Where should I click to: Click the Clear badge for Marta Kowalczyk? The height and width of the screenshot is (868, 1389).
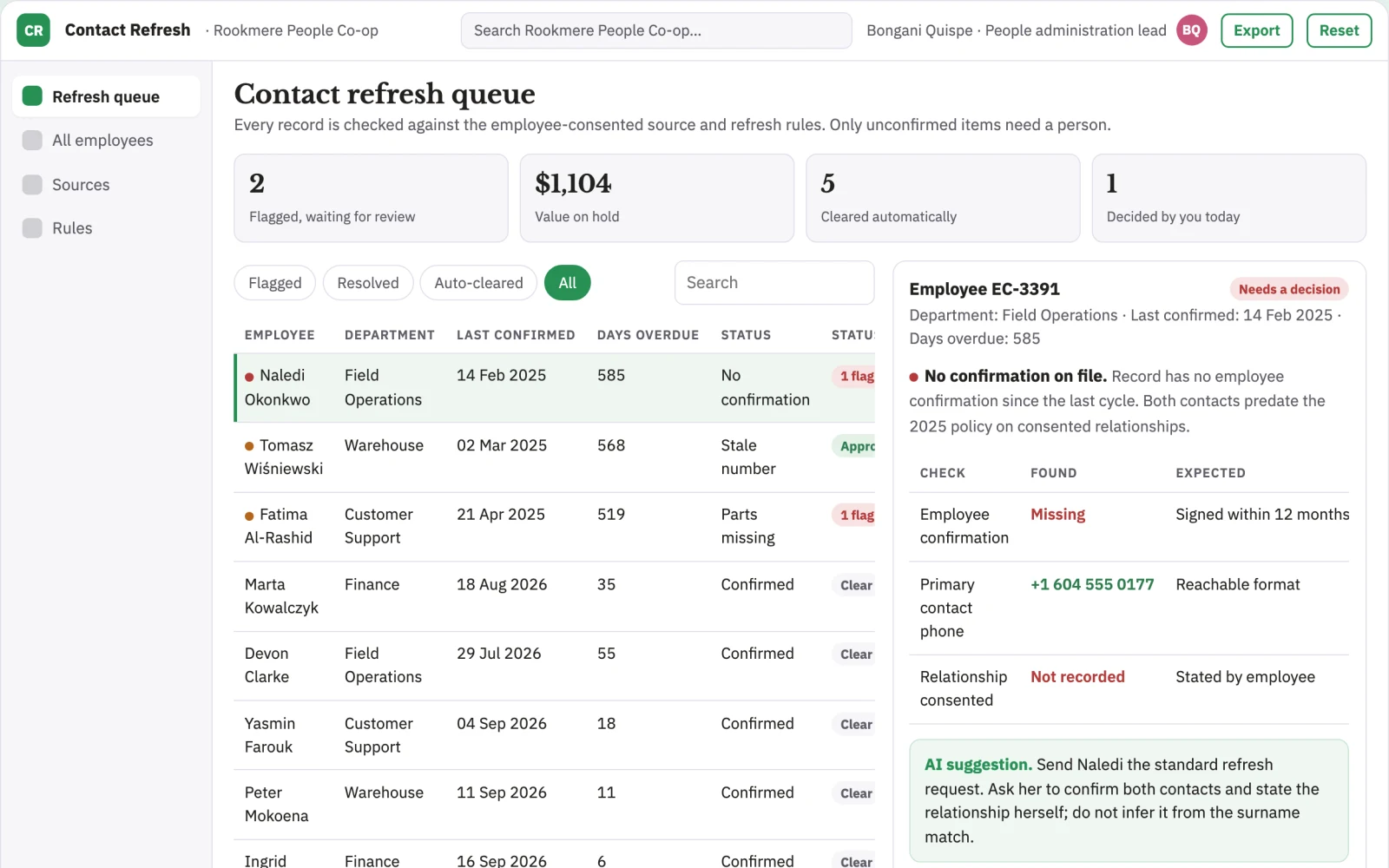[x=854, y=585]
